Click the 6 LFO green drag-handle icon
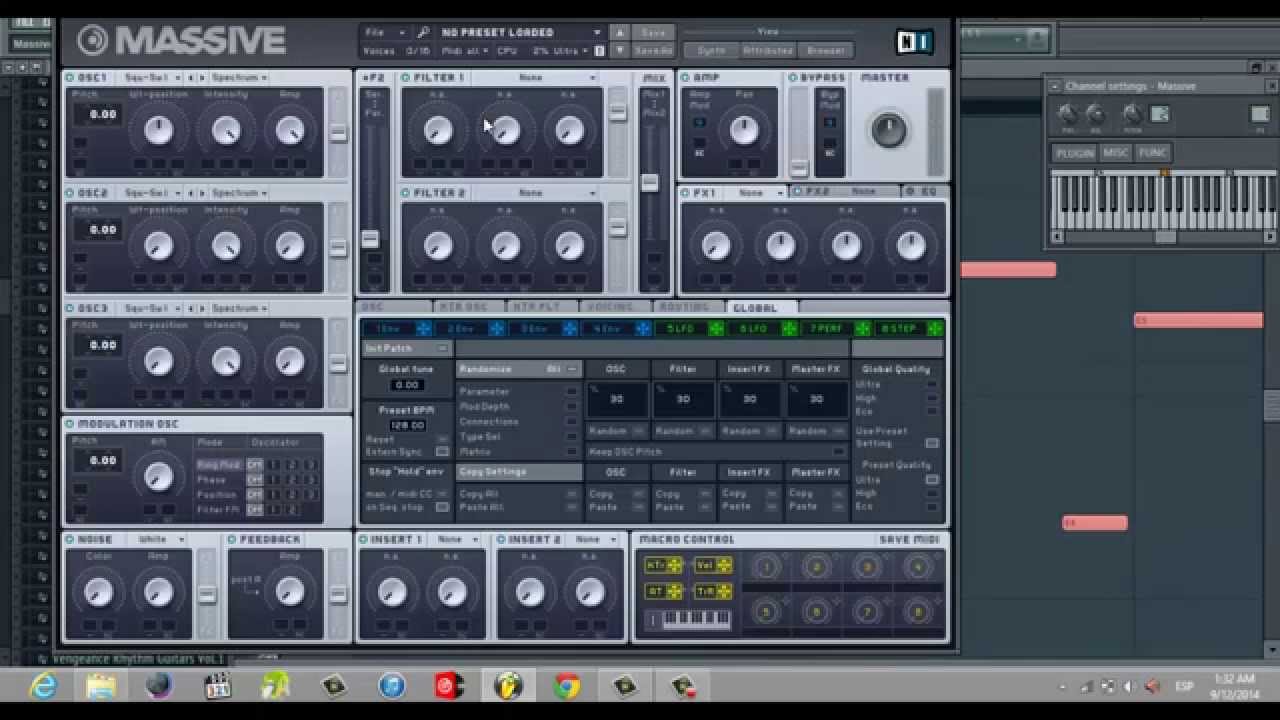This screenshot has width=1280, height=720. point(789,328)
